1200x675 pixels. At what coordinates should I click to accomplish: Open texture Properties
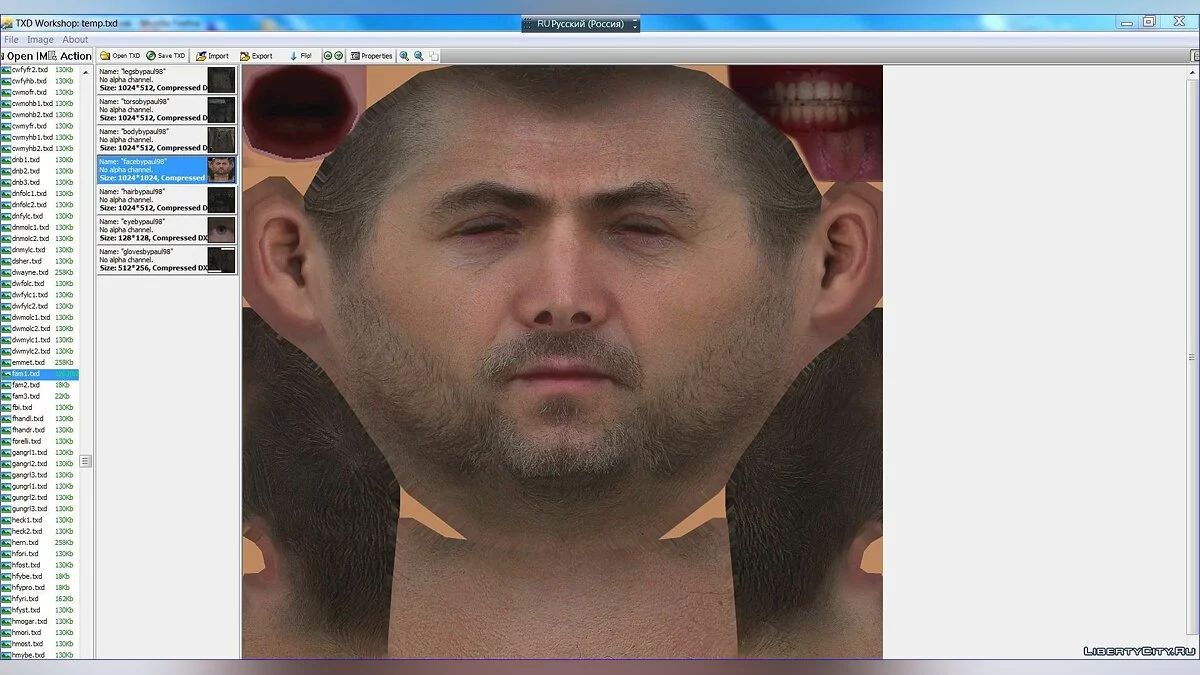372,56
